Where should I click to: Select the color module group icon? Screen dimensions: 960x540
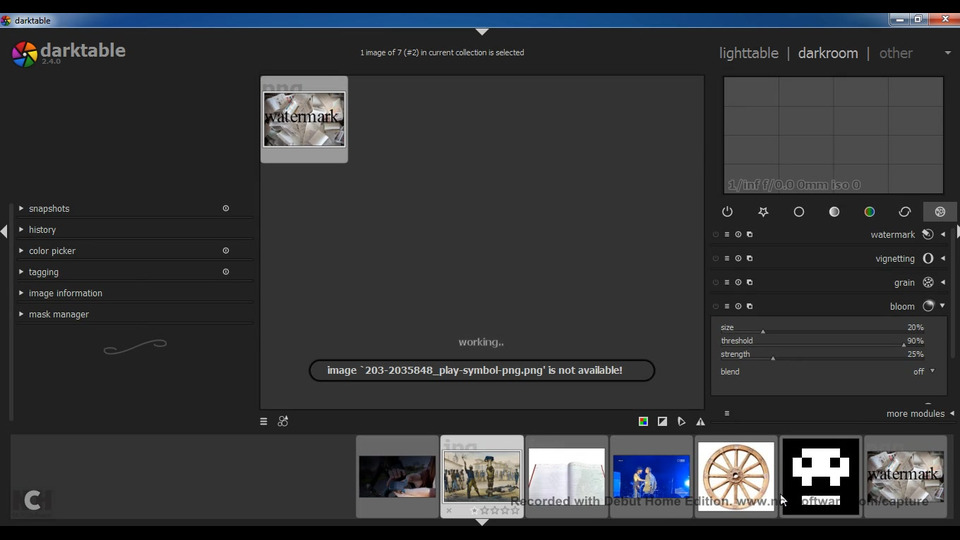click(x=869, y=212)
